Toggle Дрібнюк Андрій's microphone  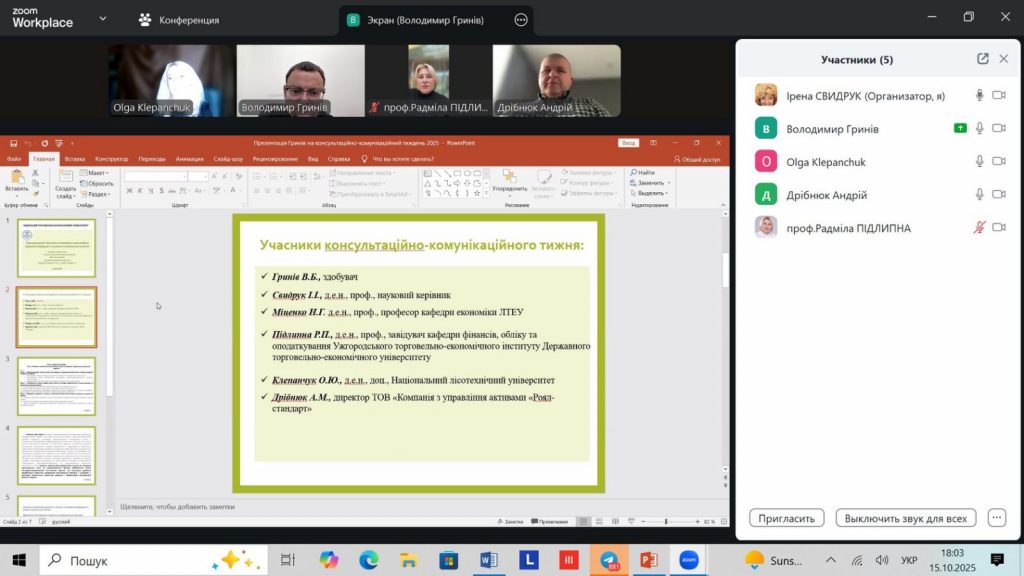[980, 194]
